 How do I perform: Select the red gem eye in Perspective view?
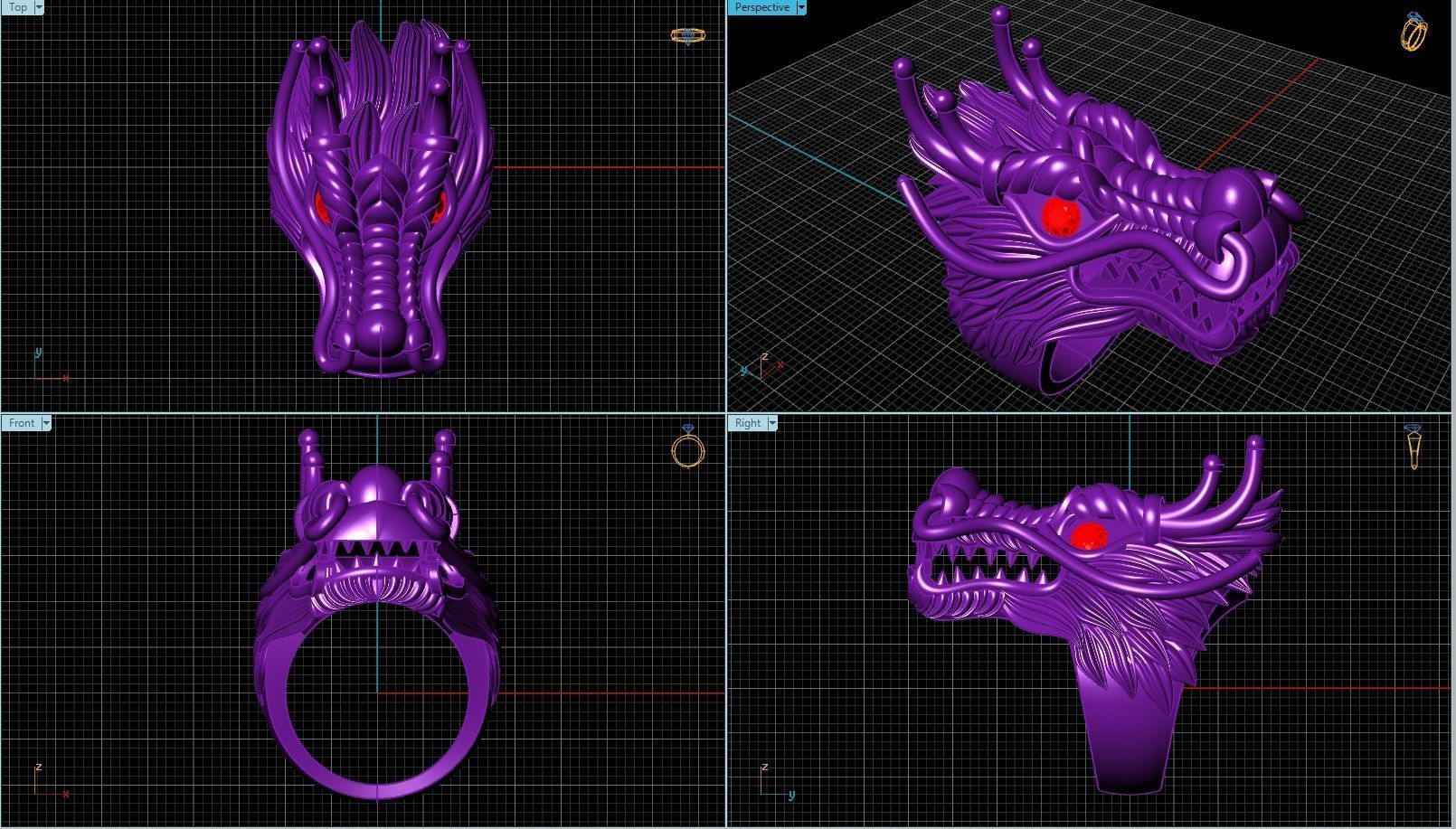1060,218
